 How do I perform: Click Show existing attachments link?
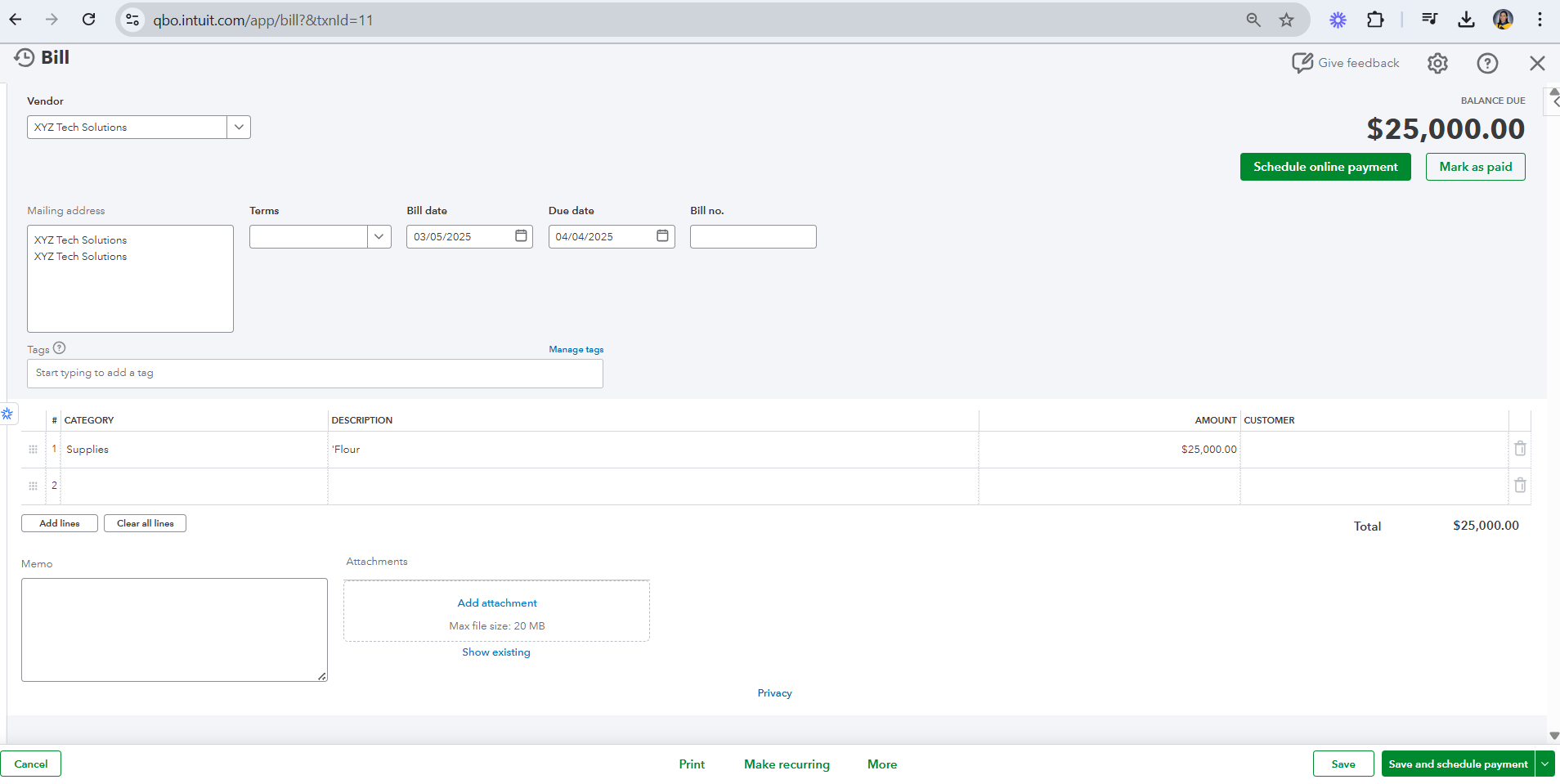pos(496,652)
